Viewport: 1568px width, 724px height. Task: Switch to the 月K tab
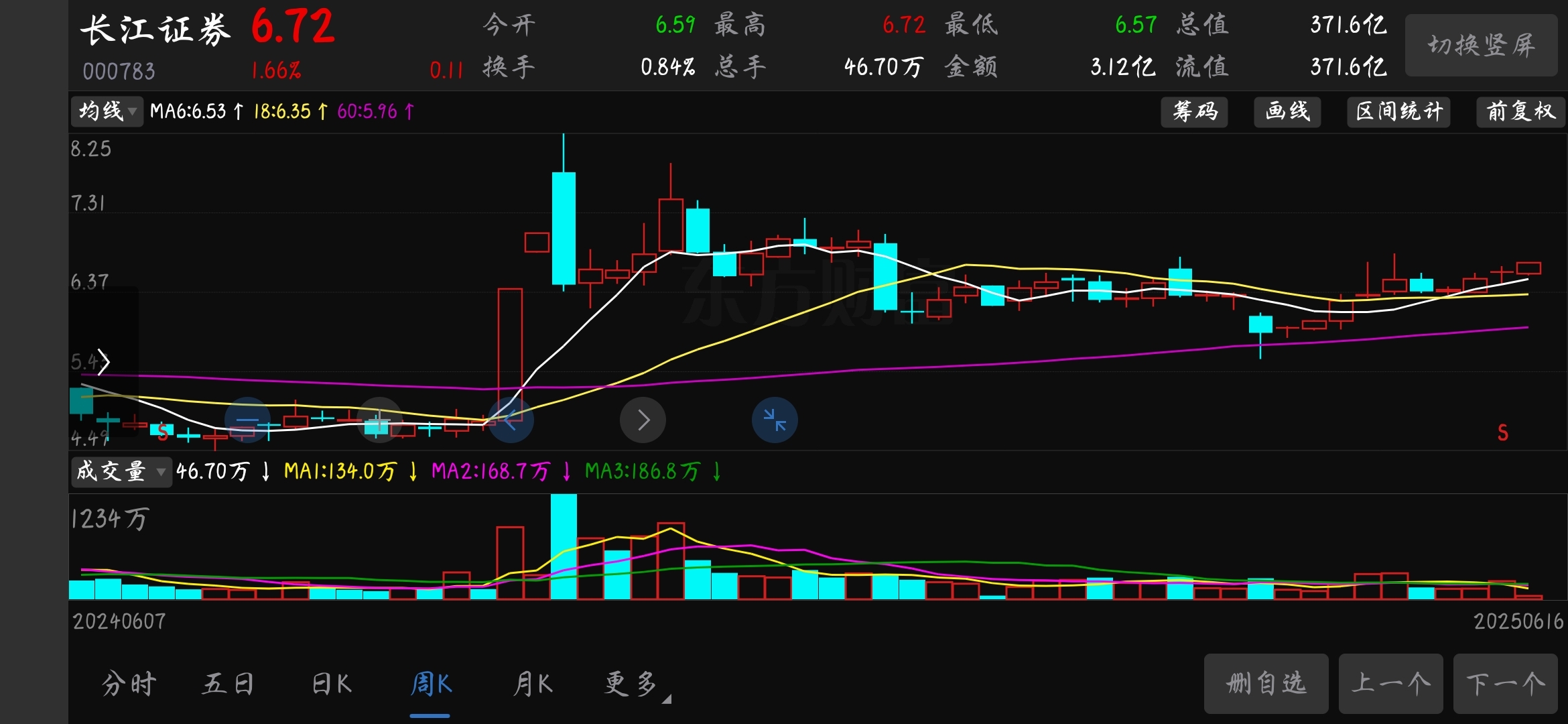[533, 684]
